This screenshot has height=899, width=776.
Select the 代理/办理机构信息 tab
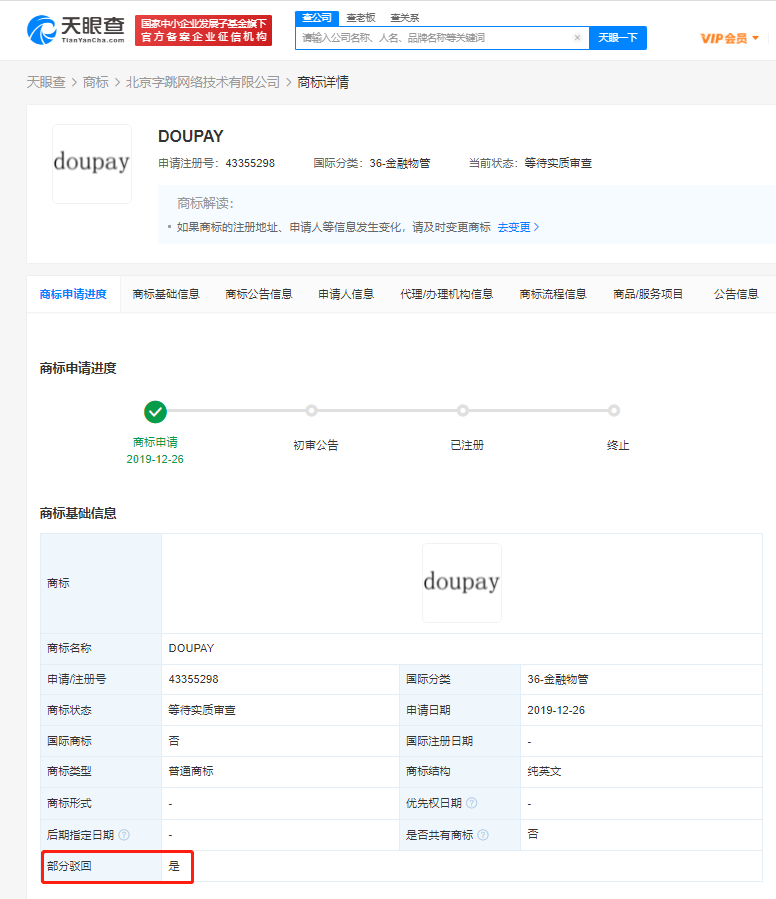[446, 294]
